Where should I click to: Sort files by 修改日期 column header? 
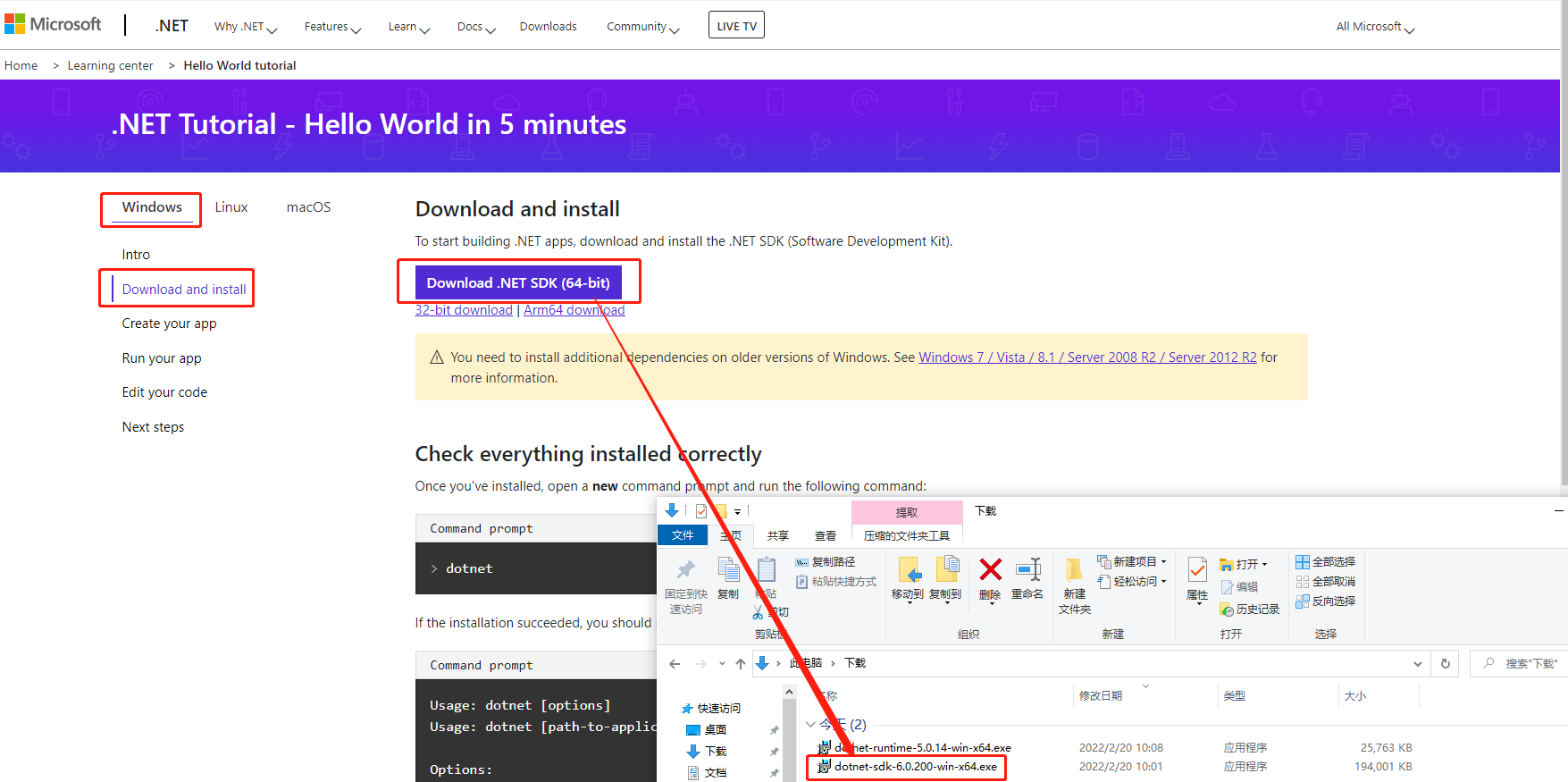[1101, 695]
